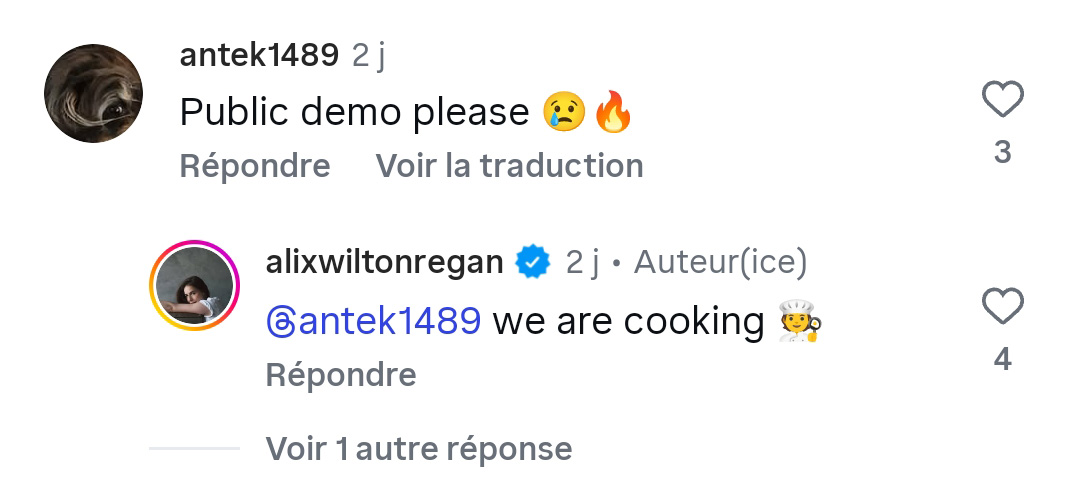Click the 2 j timestamp on antek1489's comment
The width and height of the screenshot is (1080, 498).
pos(368,56)
